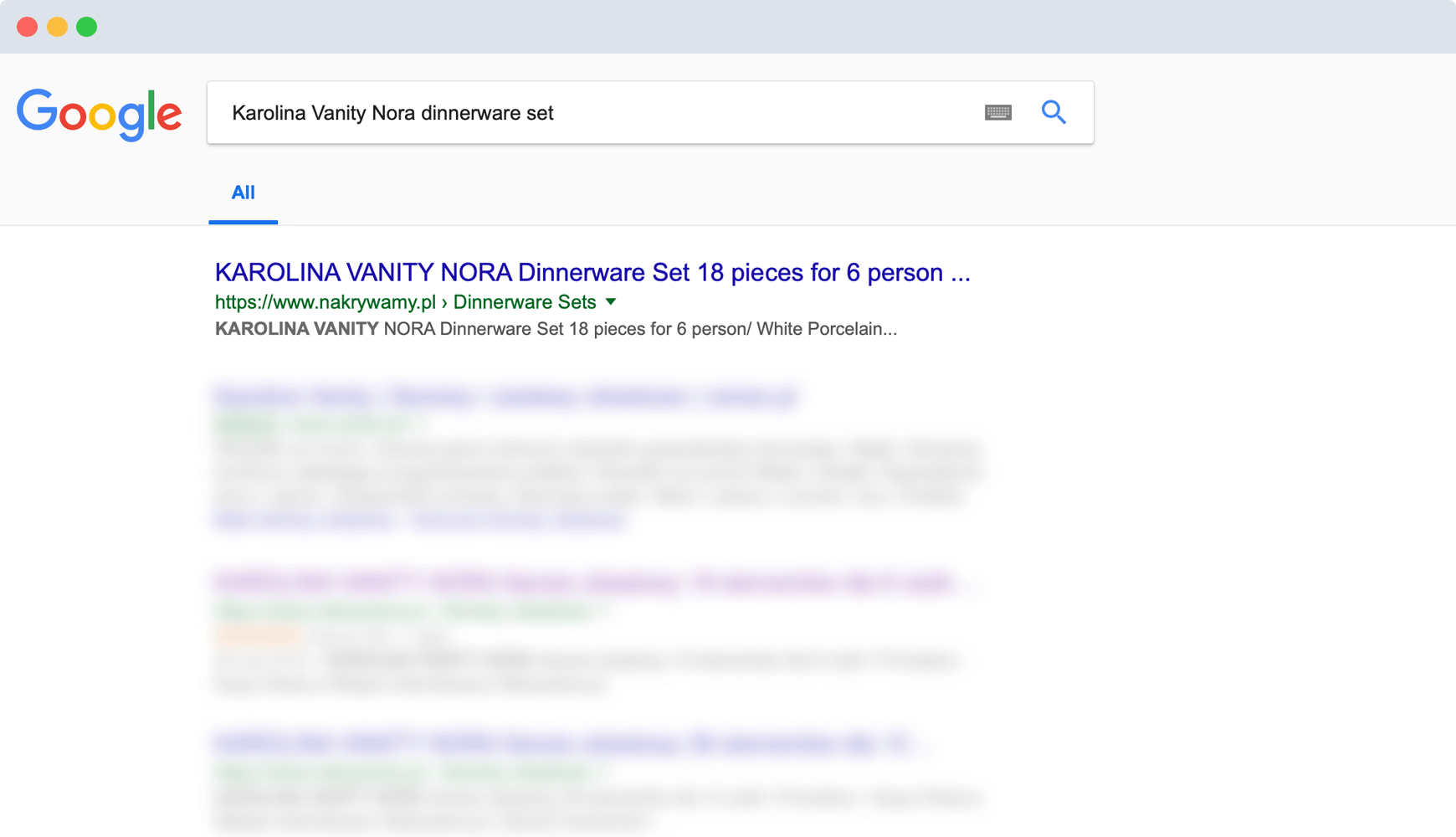
Task: Expand the dropdown arrow beside Dinnerware Sets
Action: click(x=611, y=301)
